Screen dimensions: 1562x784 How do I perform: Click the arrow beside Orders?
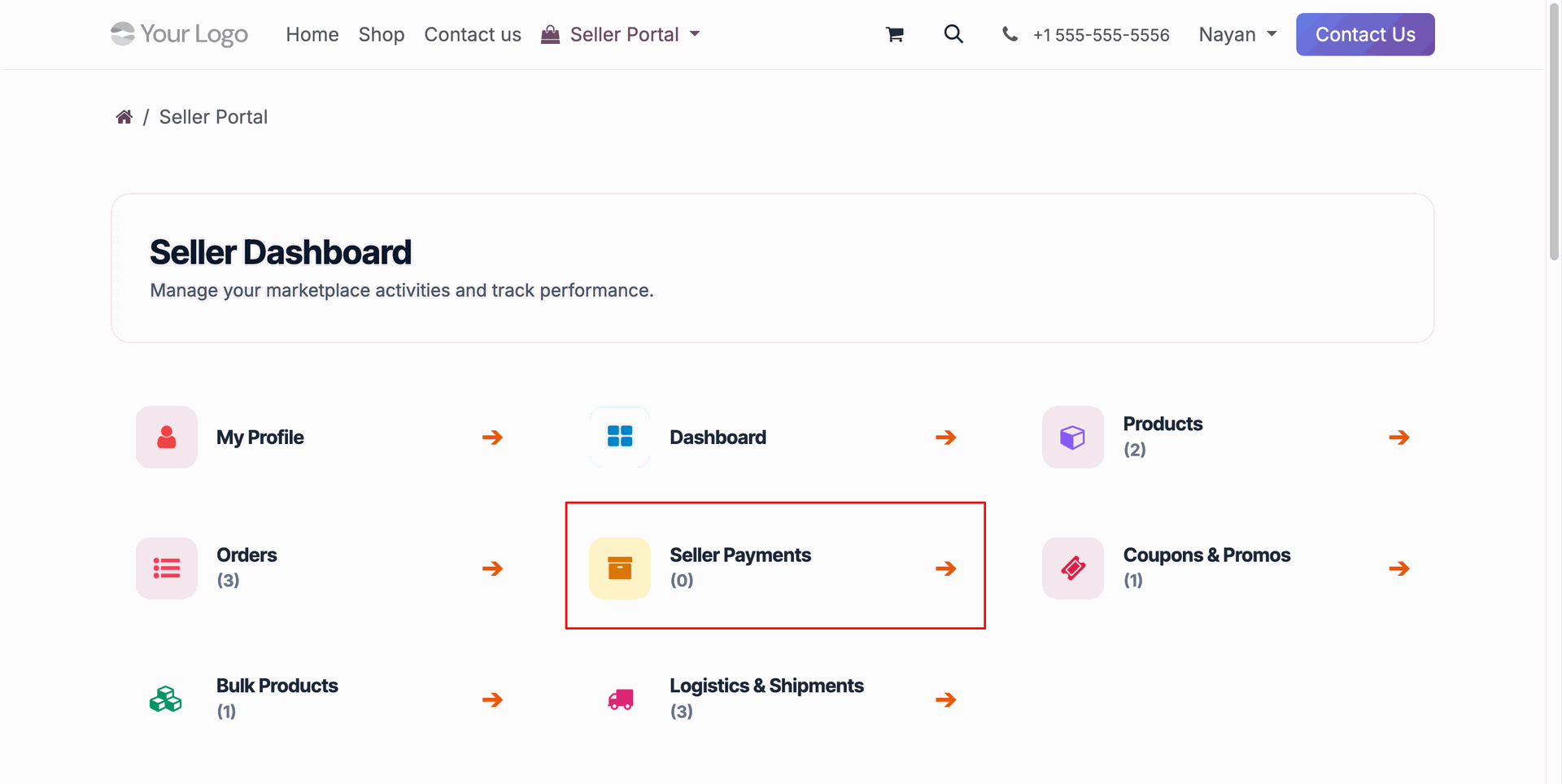coord(492,568)
